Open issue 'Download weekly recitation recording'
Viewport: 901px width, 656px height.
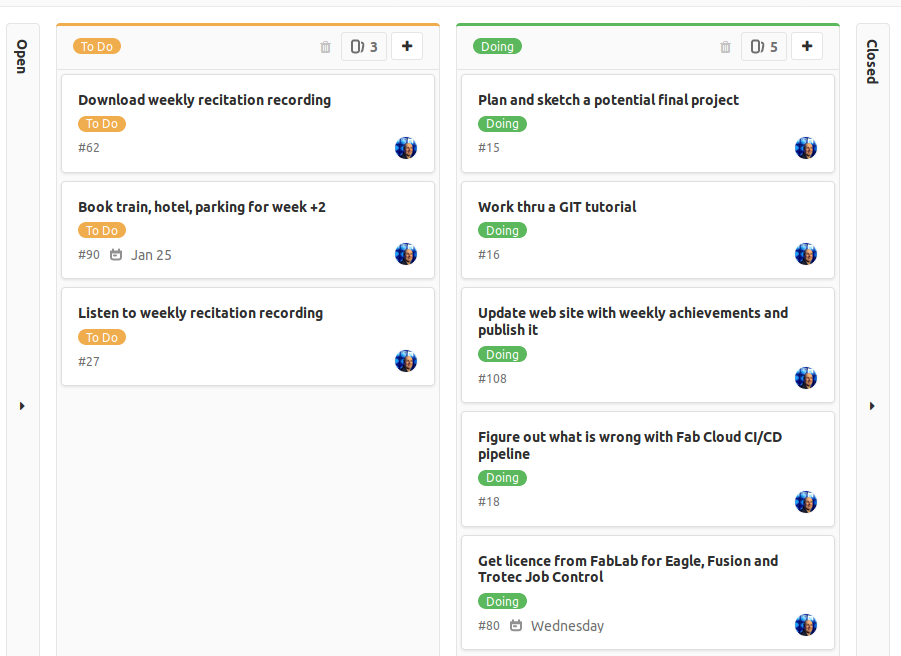pos(204,100)
